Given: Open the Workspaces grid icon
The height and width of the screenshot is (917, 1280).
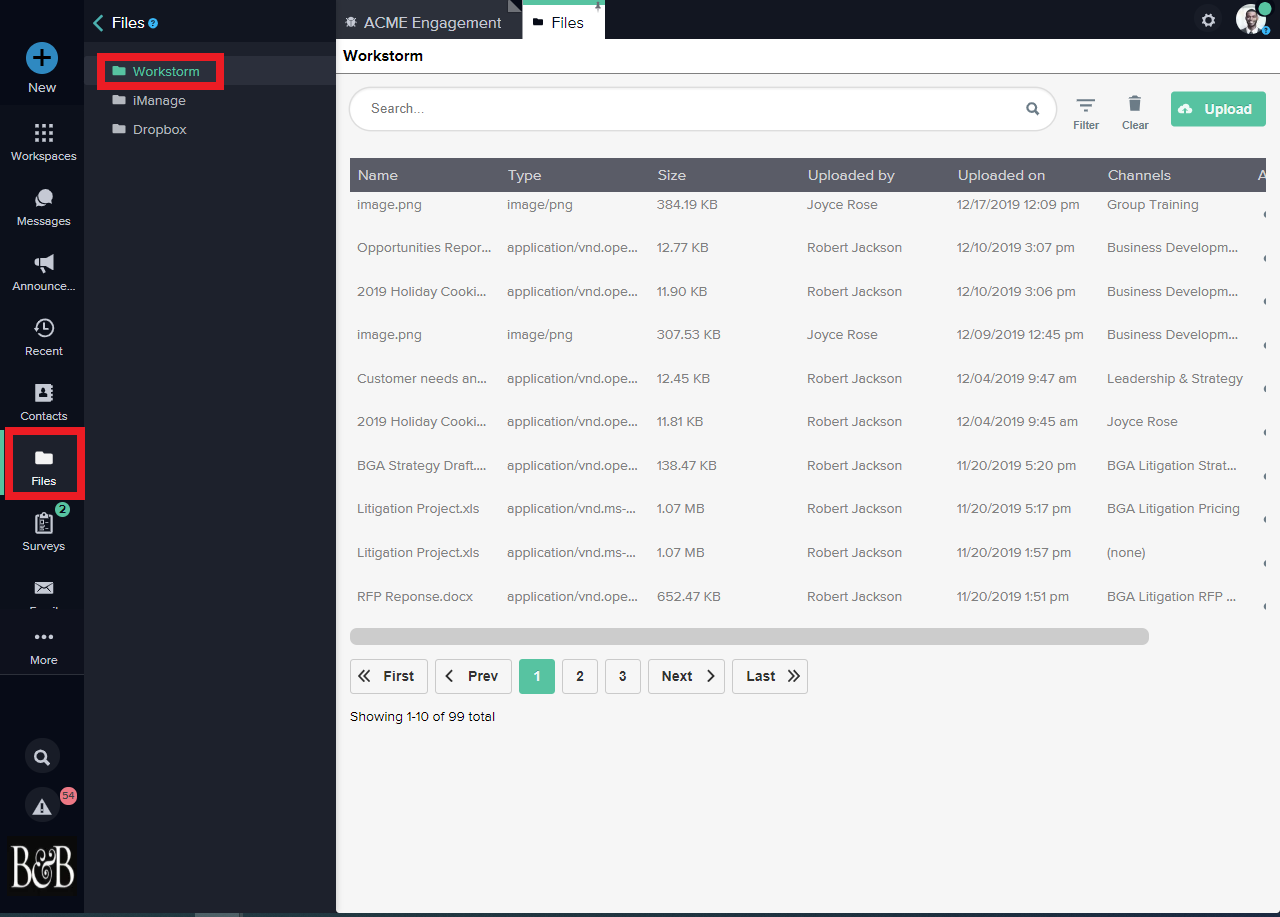Looking at the screenshot, I should coord(43,134).
